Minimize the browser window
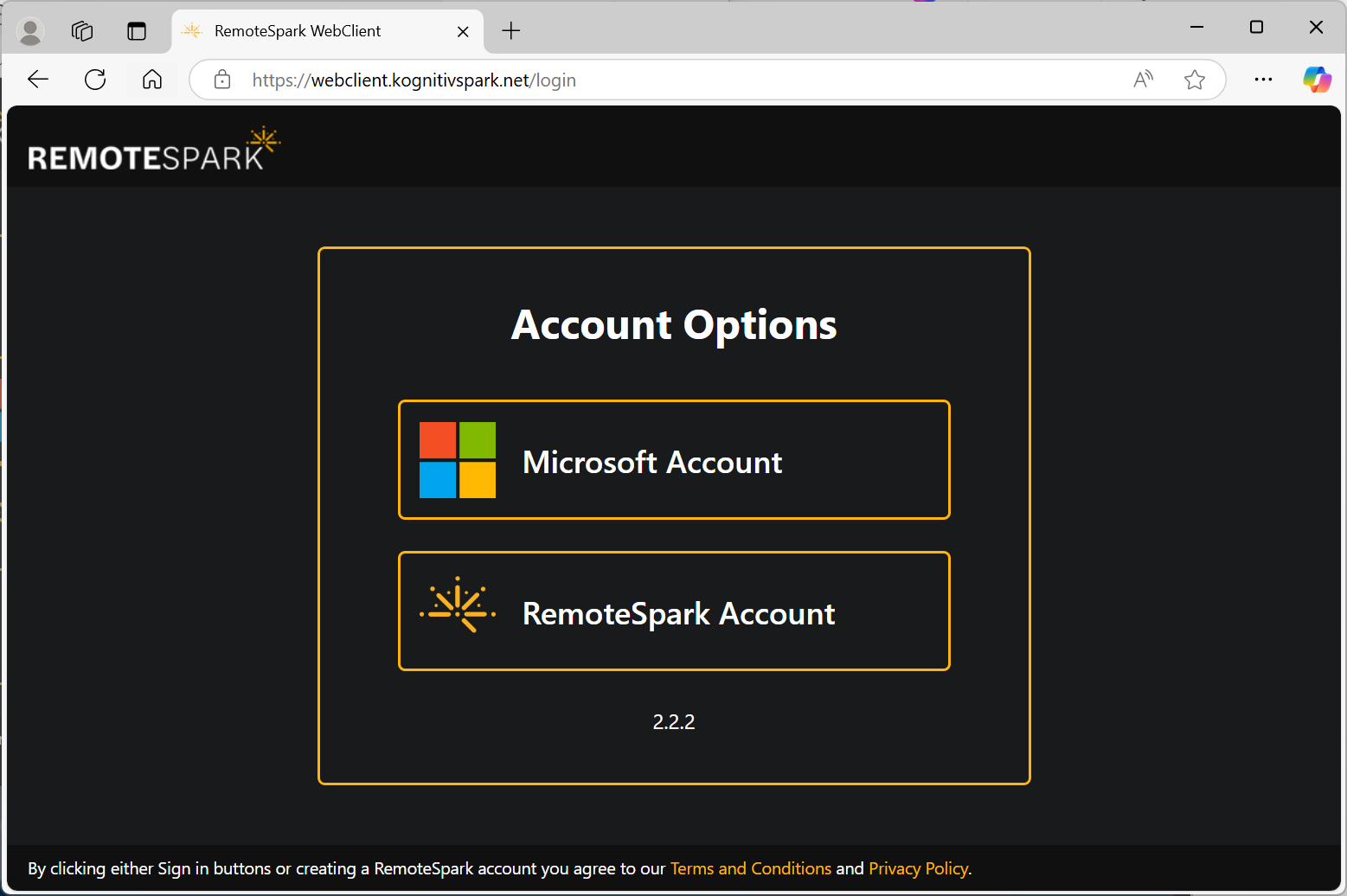 pos(1197,27)
